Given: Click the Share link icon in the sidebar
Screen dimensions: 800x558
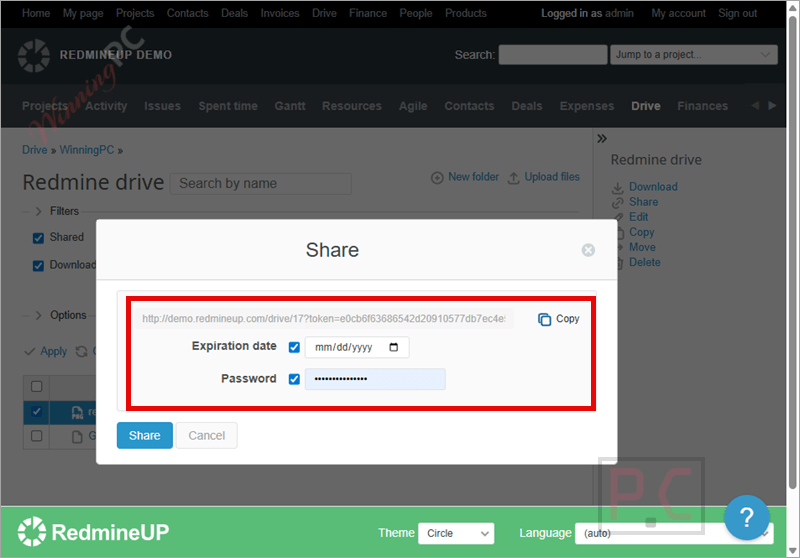Looking at the screenshot, I should click(617, 202).
